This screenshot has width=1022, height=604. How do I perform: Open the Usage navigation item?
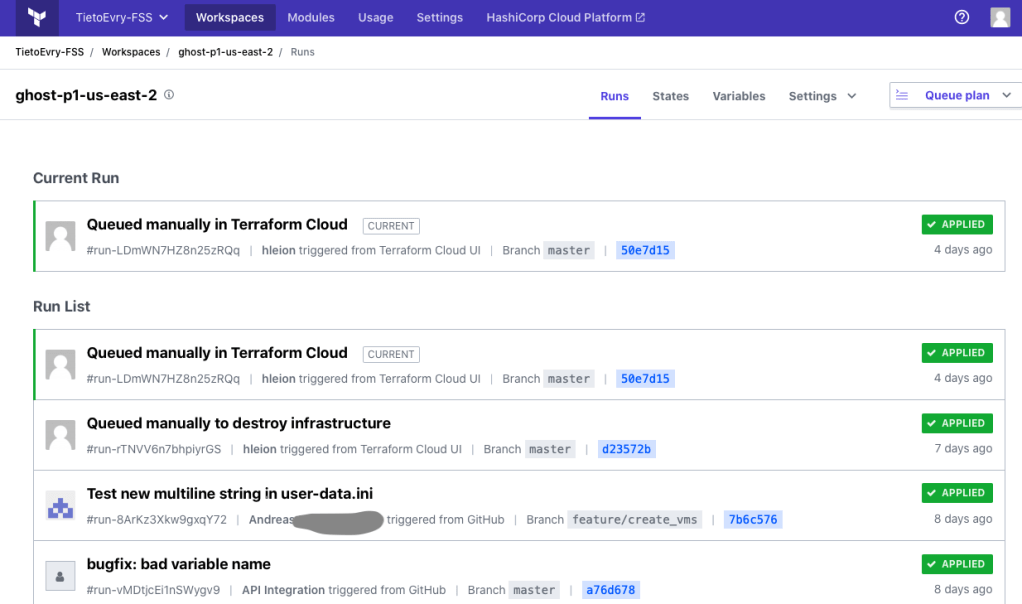point(375,18)
